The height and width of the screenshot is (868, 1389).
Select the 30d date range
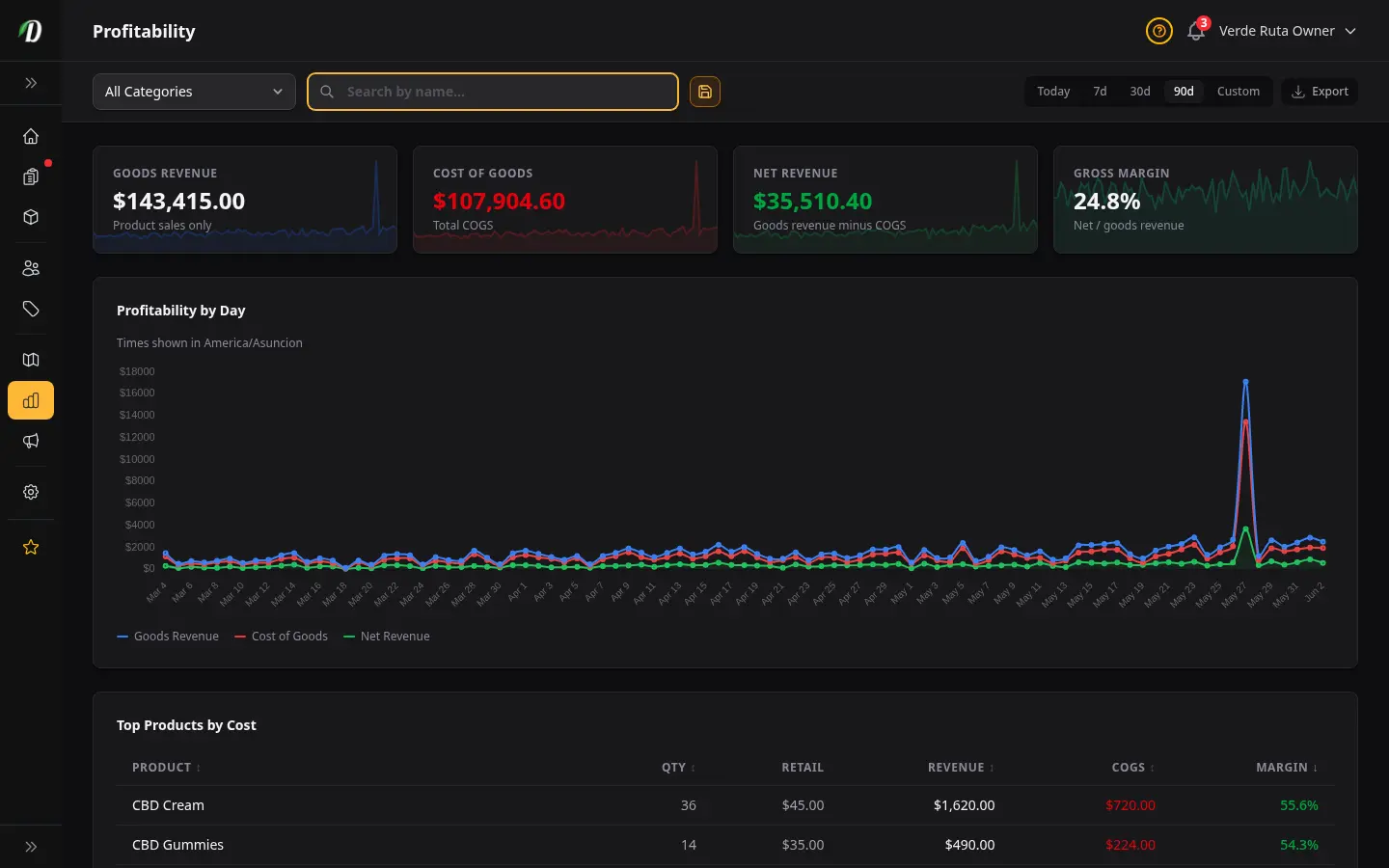1140,92
